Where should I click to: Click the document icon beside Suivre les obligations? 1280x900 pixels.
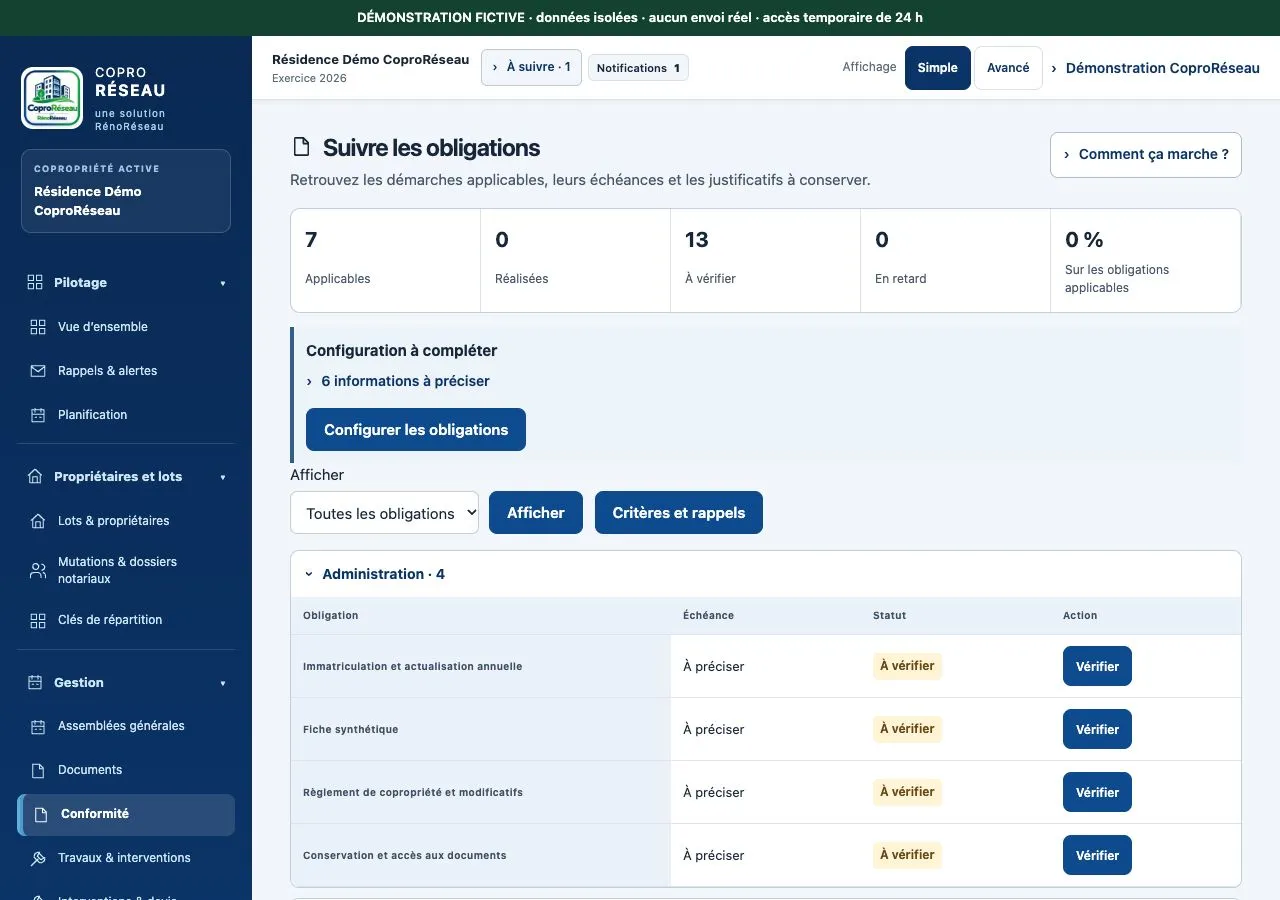click(x=301, y=148)
